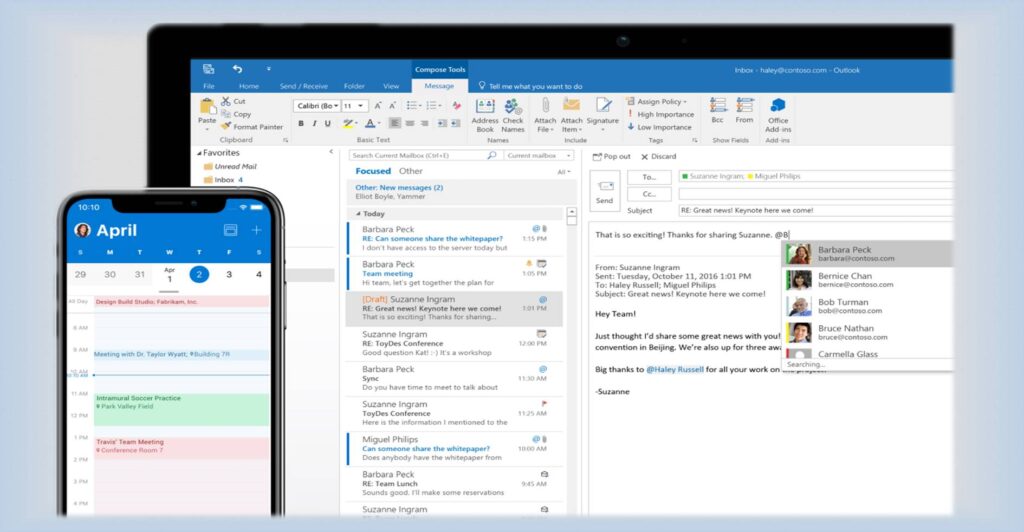Open the Folder ribbon tab

coord(354,86)
